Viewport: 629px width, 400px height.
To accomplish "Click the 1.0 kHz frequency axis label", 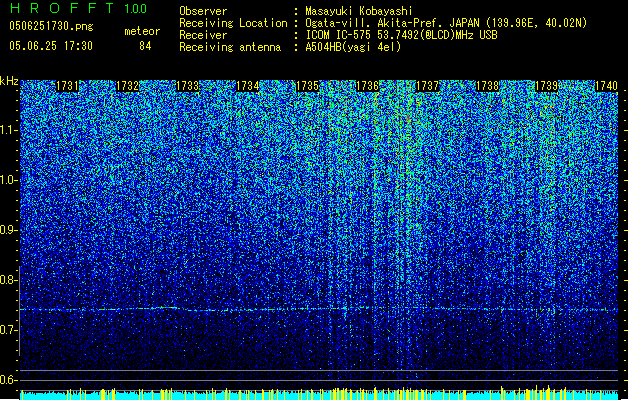I will [x=9, y=180].
